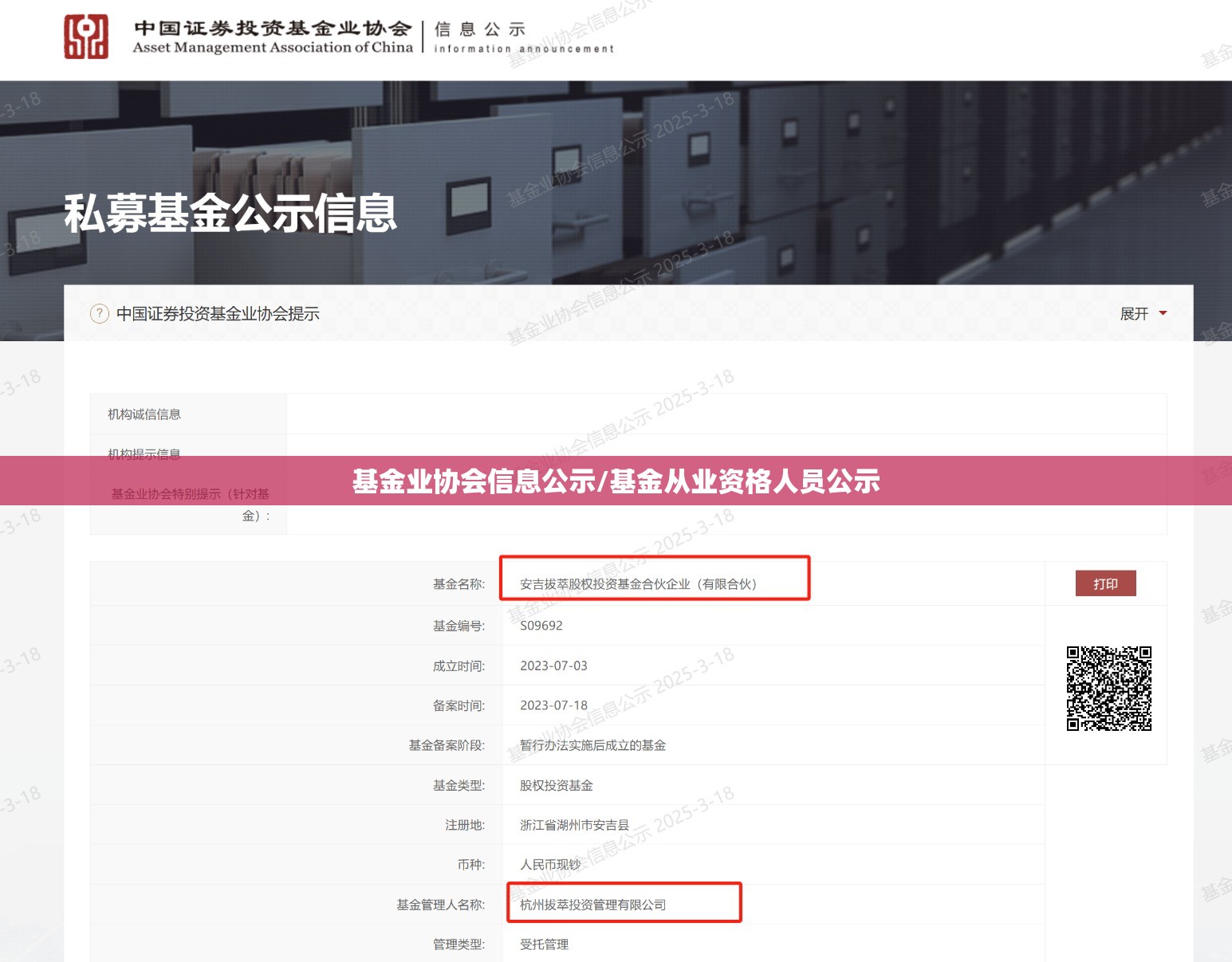Click the QR code image

coord(1109,689)
